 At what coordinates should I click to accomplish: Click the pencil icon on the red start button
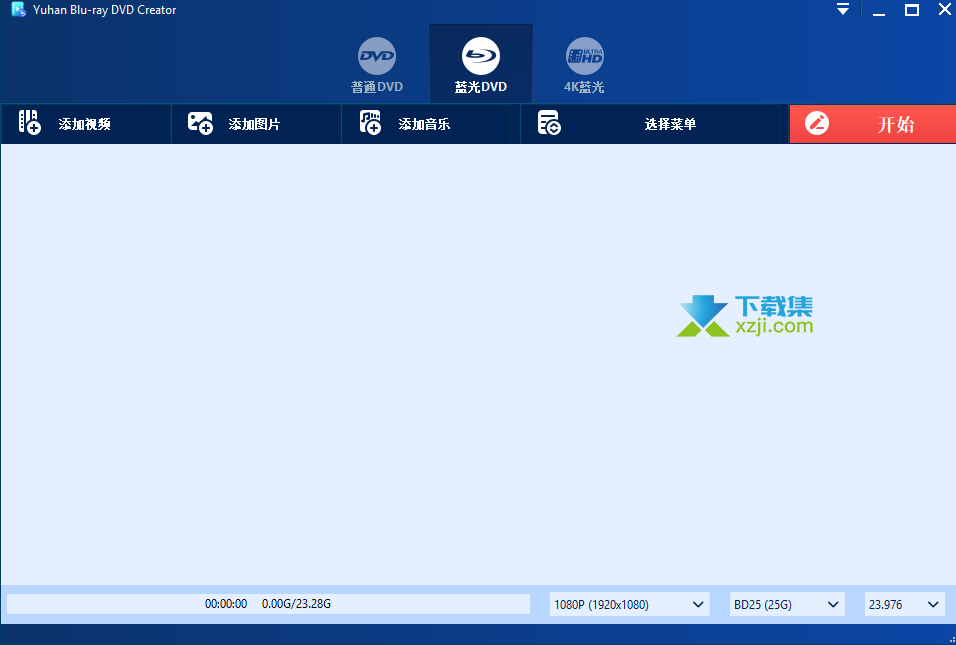click(817, 124)
